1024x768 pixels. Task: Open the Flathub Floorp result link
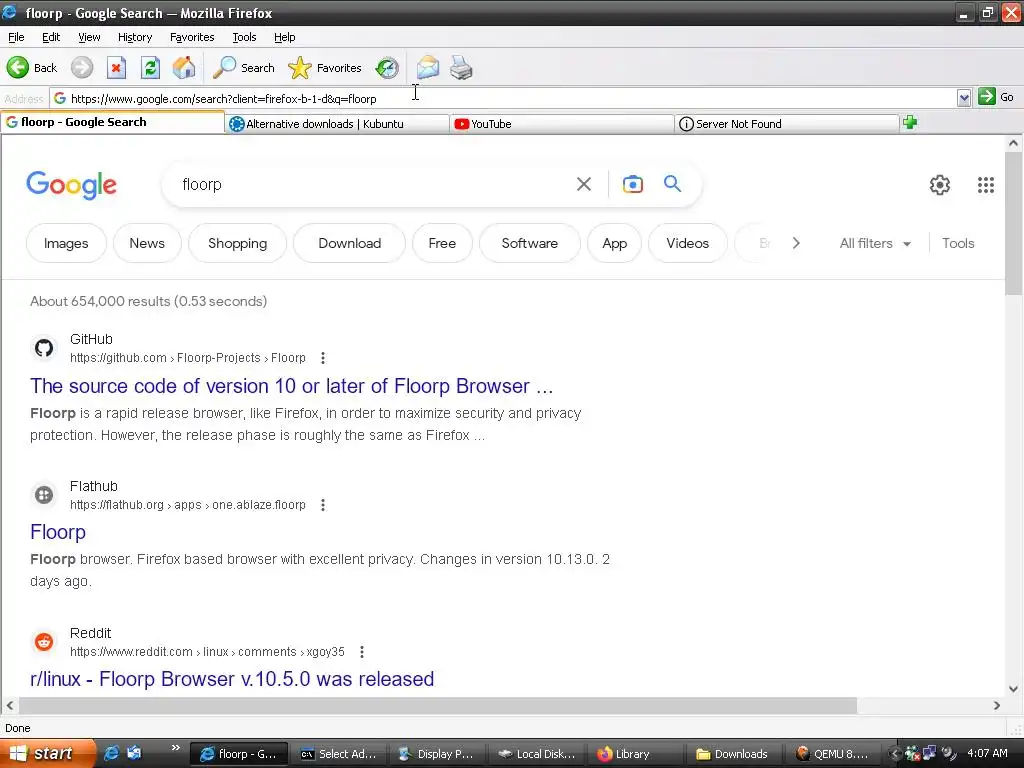tap(57, 532)
